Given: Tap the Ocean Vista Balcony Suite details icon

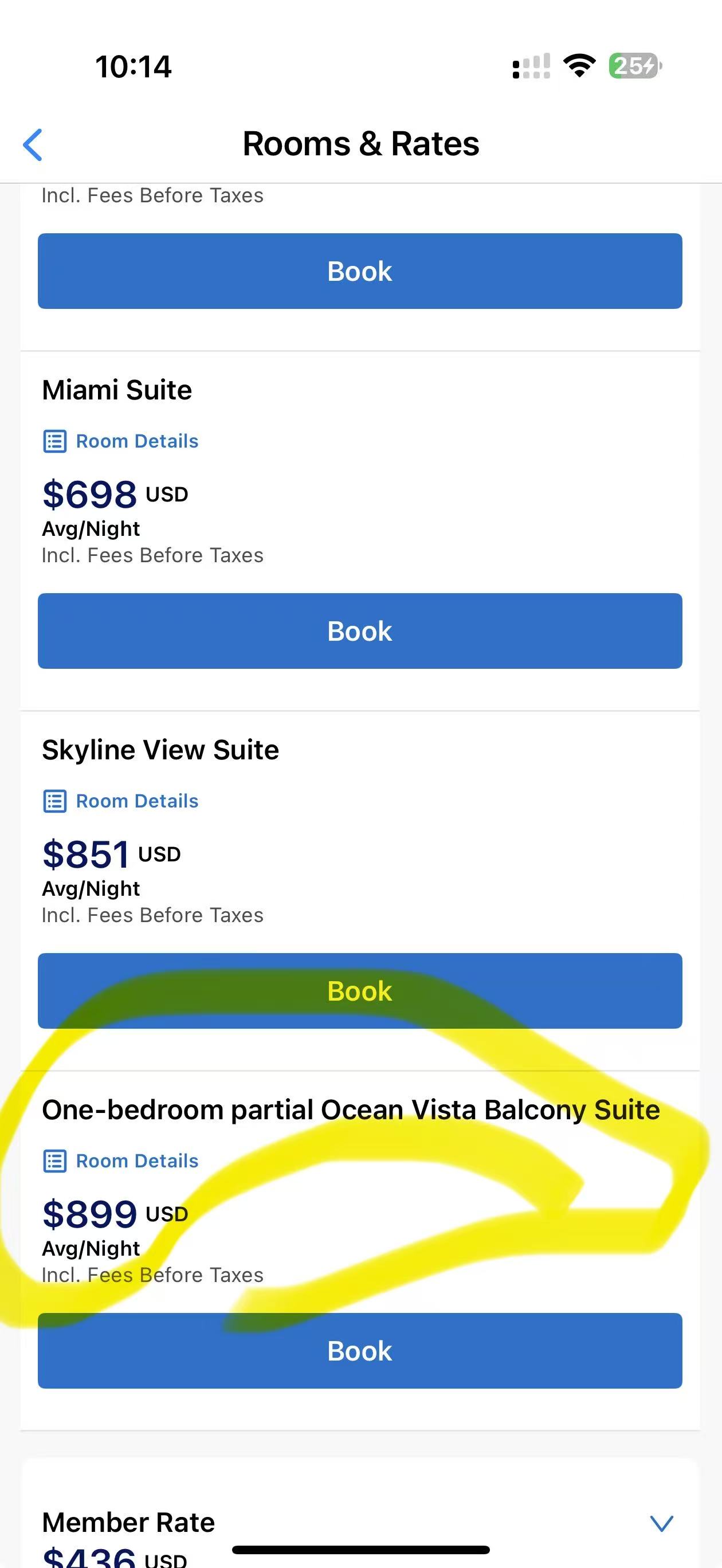Looking at the screenshot, I should (55, 1161).
